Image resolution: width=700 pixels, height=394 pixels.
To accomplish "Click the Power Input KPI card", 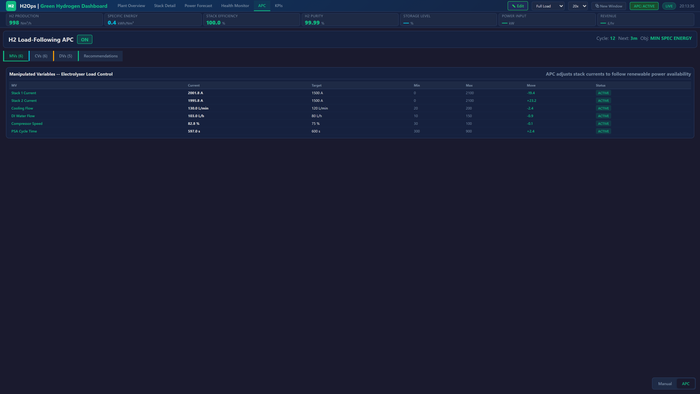I will pos(547,20).
